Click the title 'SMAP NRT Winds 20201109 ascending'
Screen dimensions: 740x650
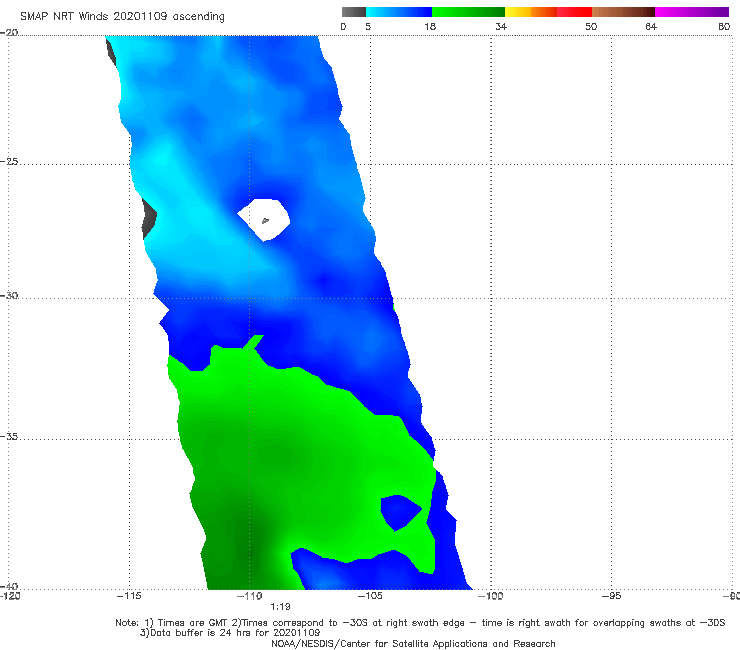click(x=122, y=17)
